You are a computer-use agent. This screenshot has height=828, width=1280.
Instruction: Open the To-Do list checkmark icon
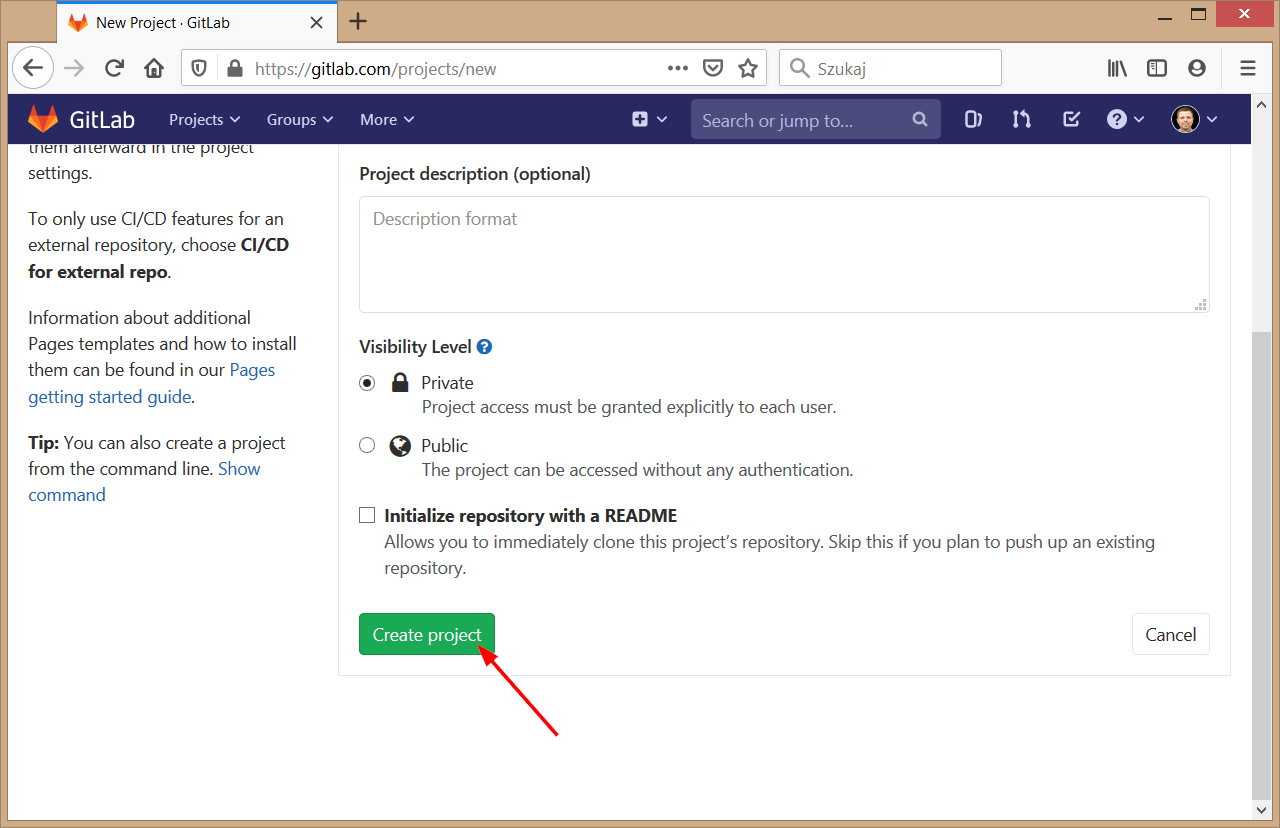1071,119
